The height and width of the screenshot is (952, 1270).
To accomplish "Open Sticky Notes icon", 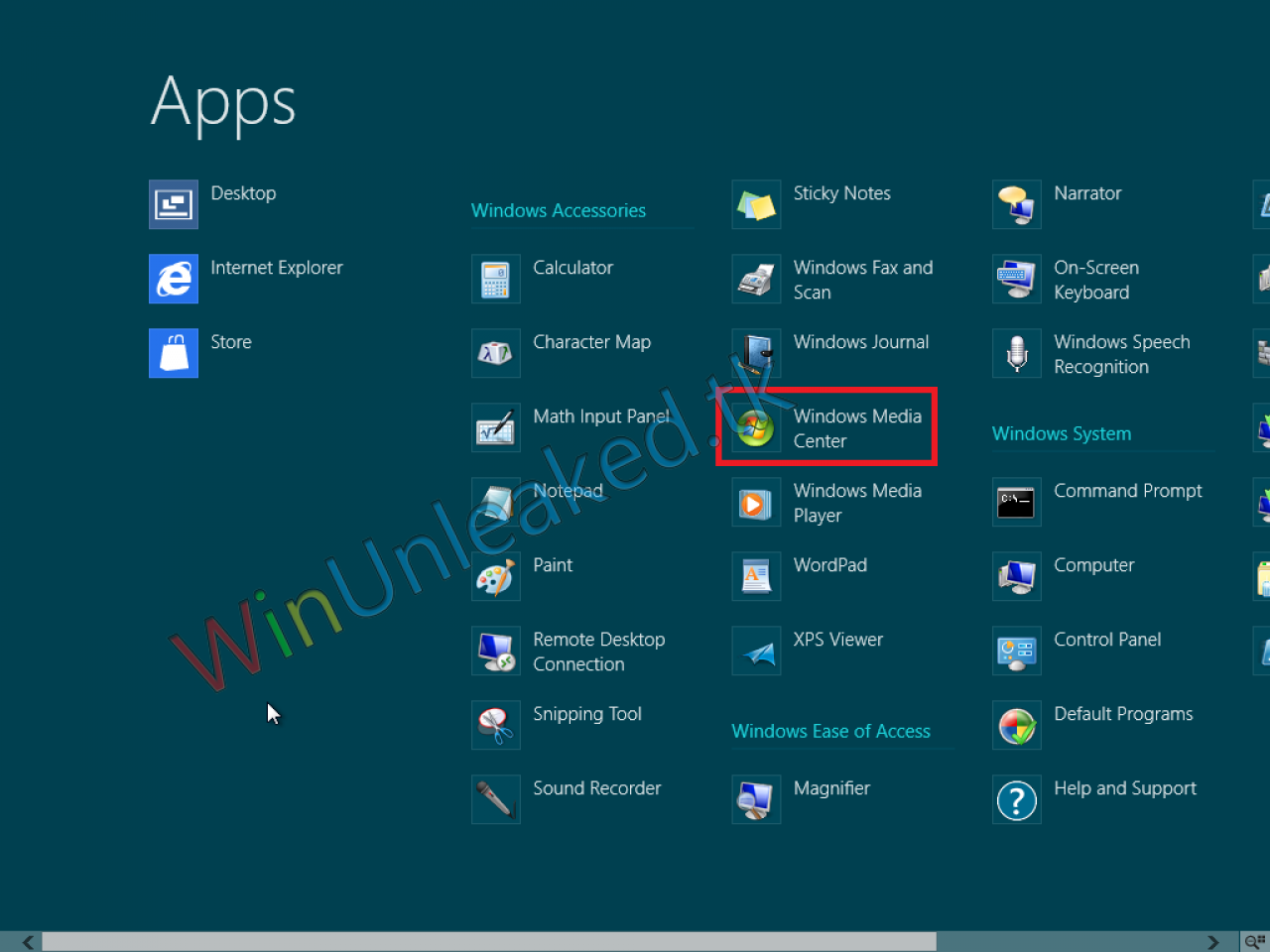I will pos(756,204).
